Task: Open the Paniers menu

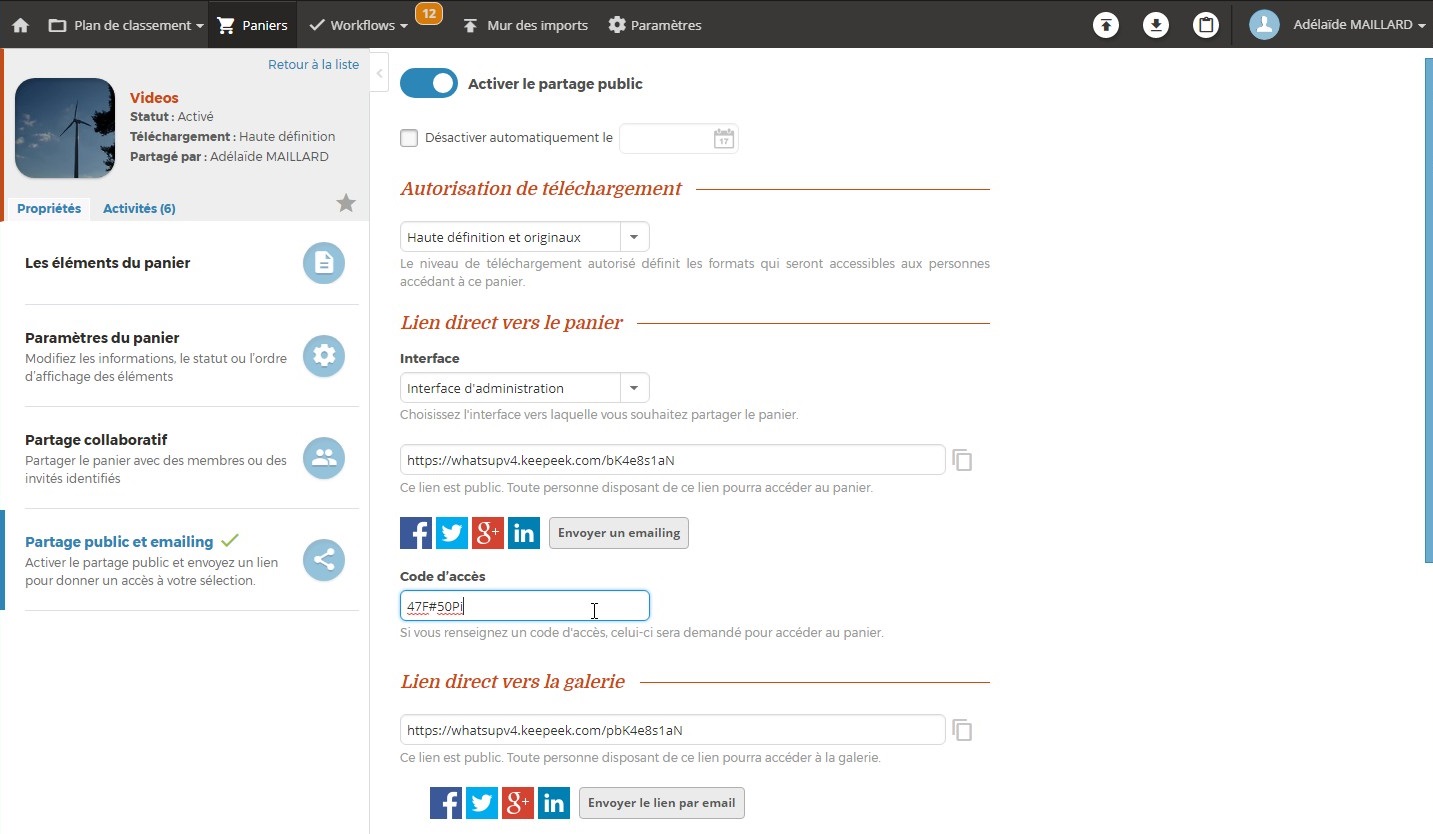Action: (x=253, y=25)
